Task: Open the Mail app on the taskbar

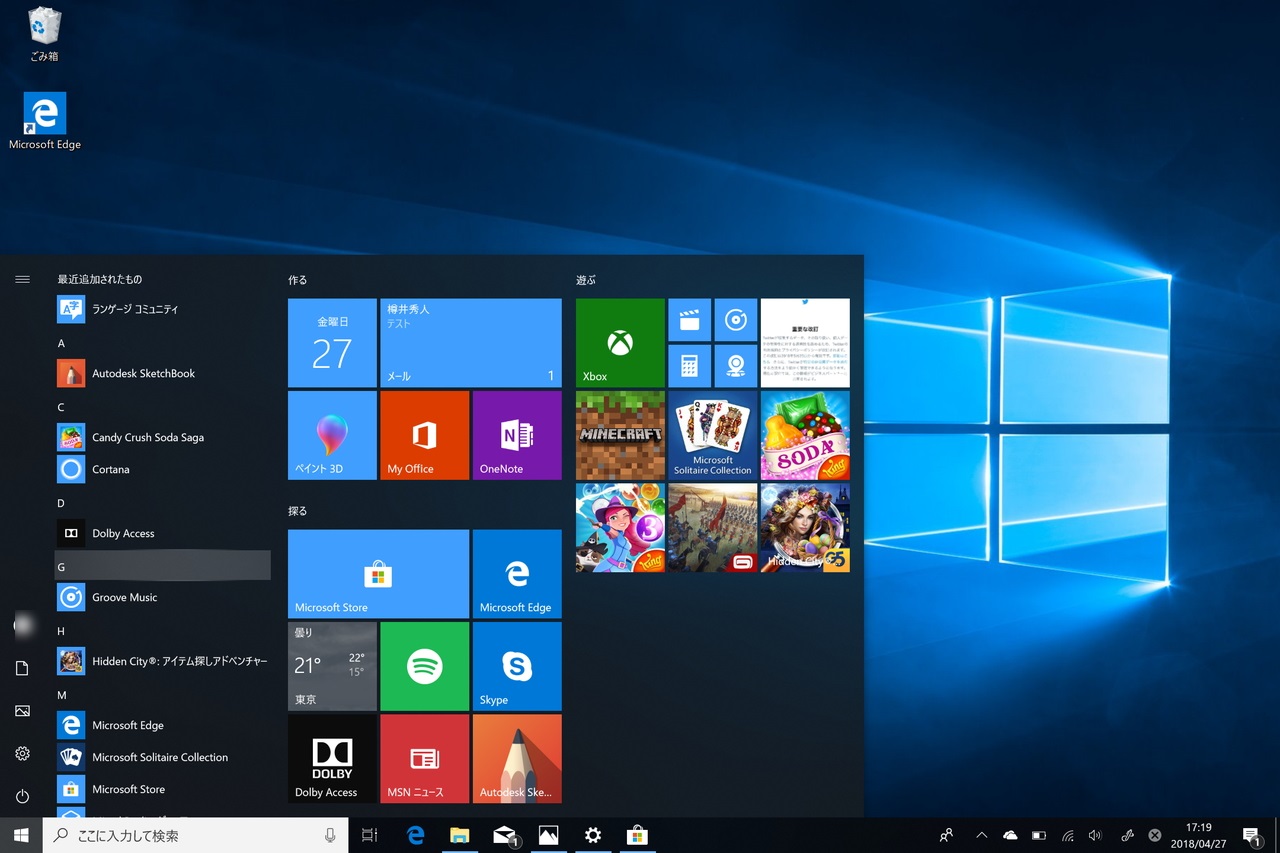Action: tap(504, 835)
